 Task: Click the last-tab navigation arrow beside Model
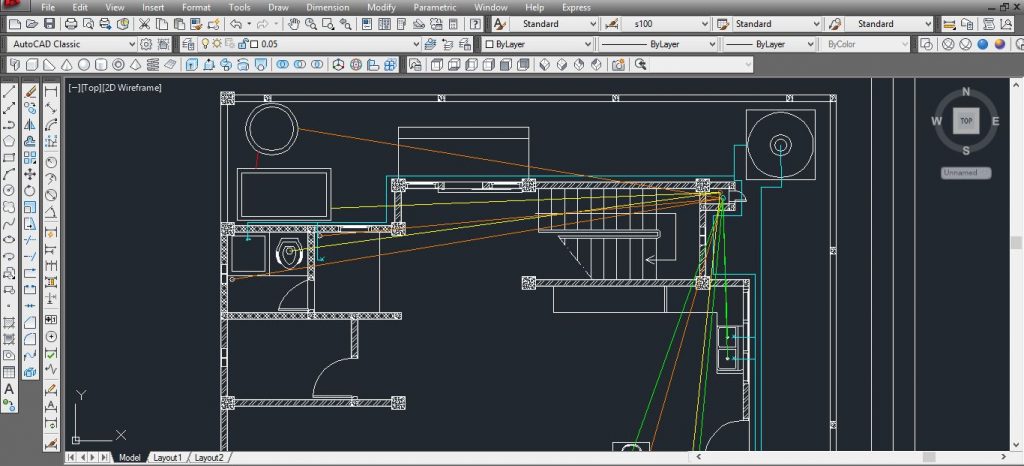[x=104, y=458]
